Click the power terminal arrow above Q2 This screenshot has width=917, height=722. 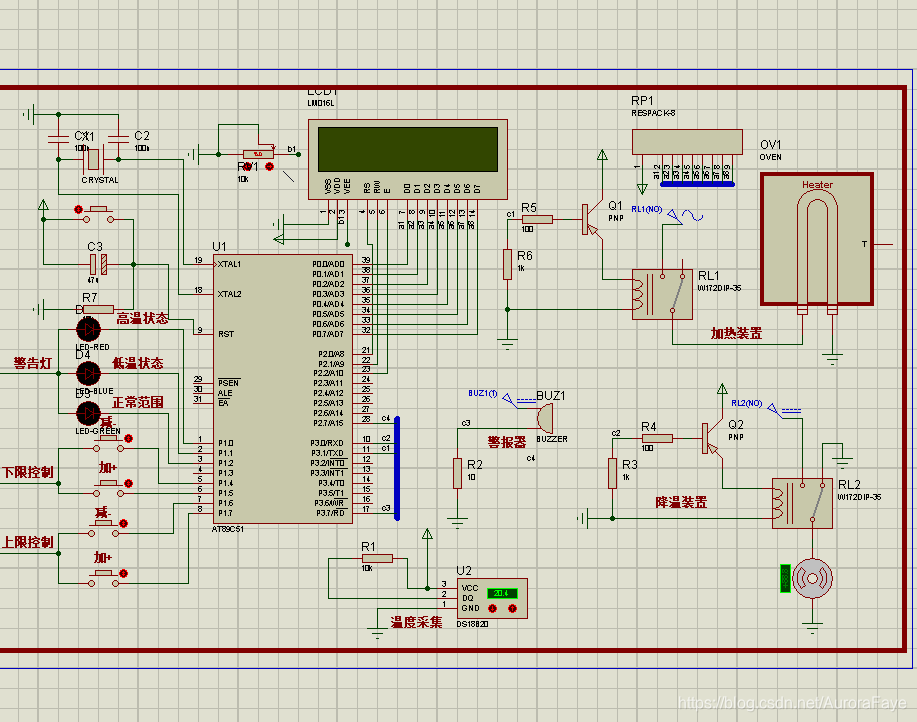[x=722, y=389]
